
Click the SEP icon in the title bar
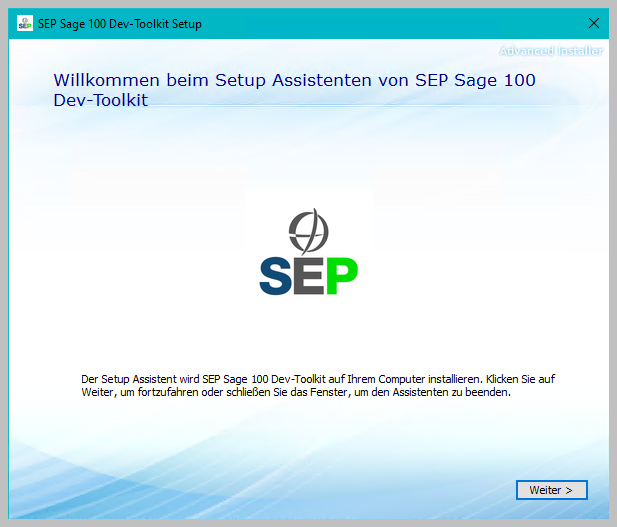[25, 24]
